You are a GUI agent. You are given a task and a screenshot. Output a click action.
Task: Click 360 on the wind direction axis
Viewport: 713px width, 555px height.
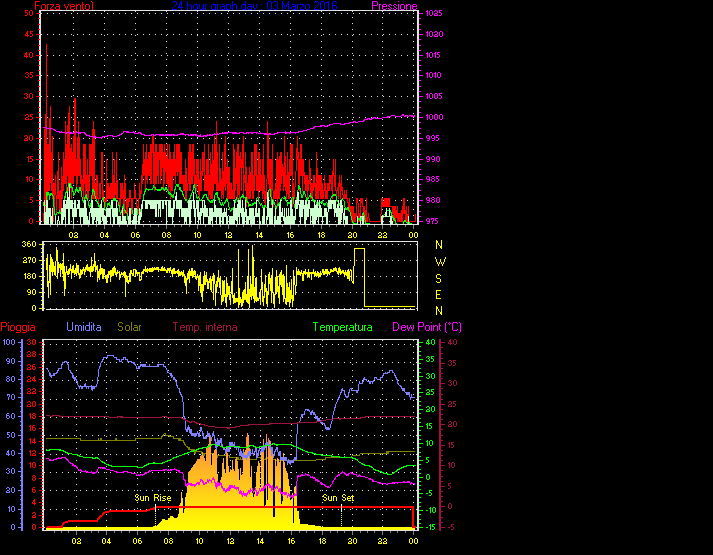29,245
